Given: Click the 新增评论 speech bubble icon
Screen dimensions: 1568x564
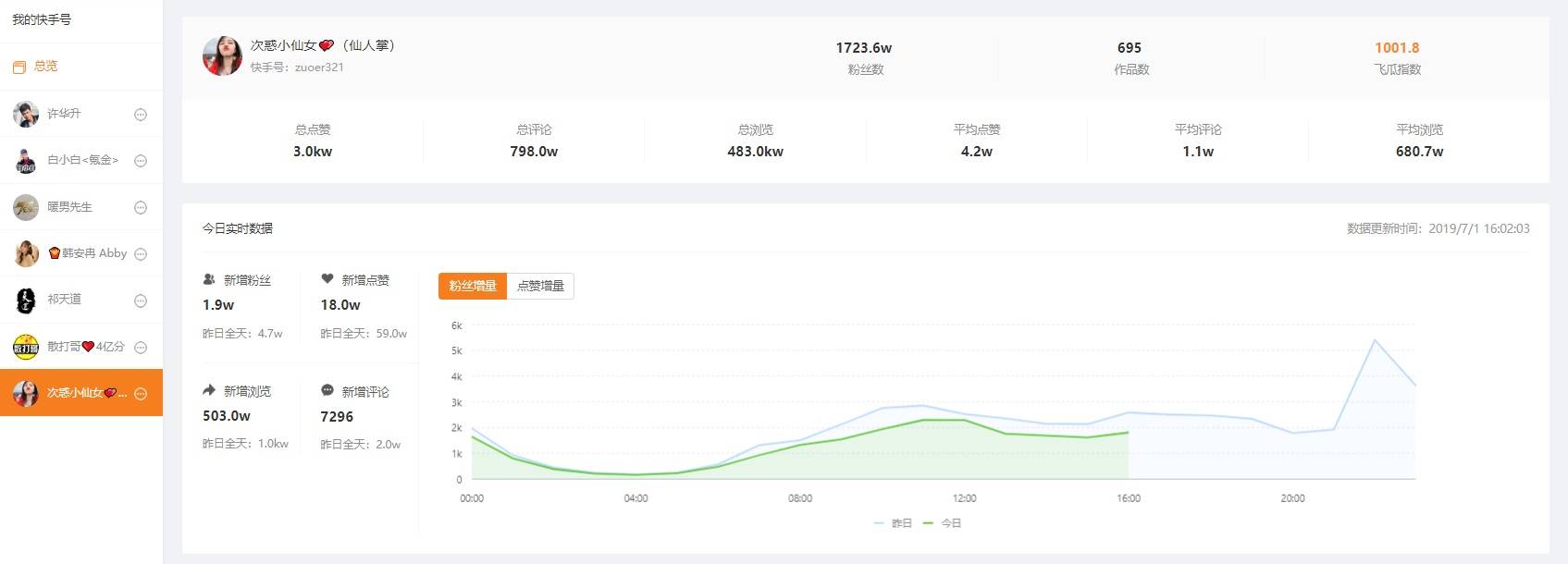Looking at the screenshot, I should pos(327,391).
